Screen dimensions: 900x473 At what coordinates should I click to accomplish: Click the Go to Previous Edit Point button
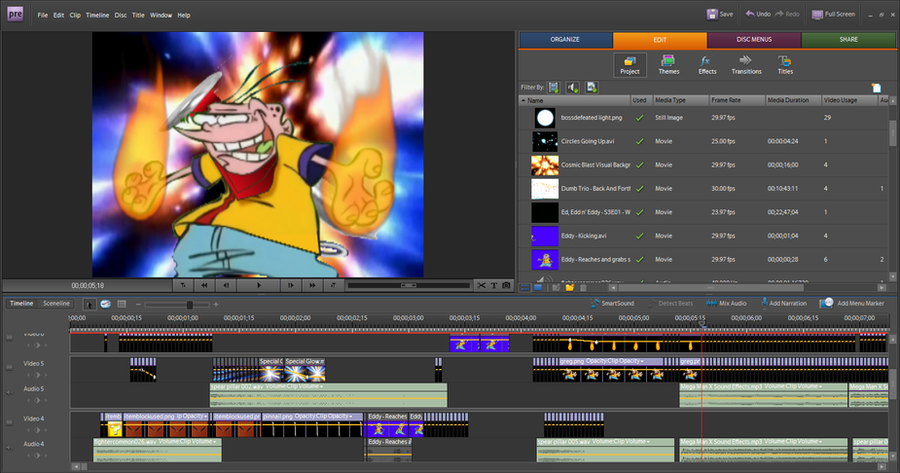pyautogui.click(x=183, y=285)
